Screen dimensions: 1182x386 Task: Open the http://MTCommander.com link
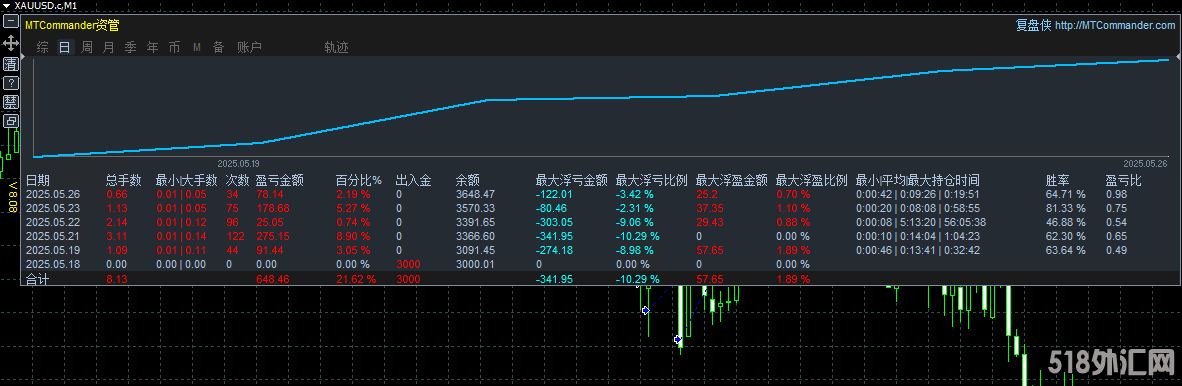1115,26
